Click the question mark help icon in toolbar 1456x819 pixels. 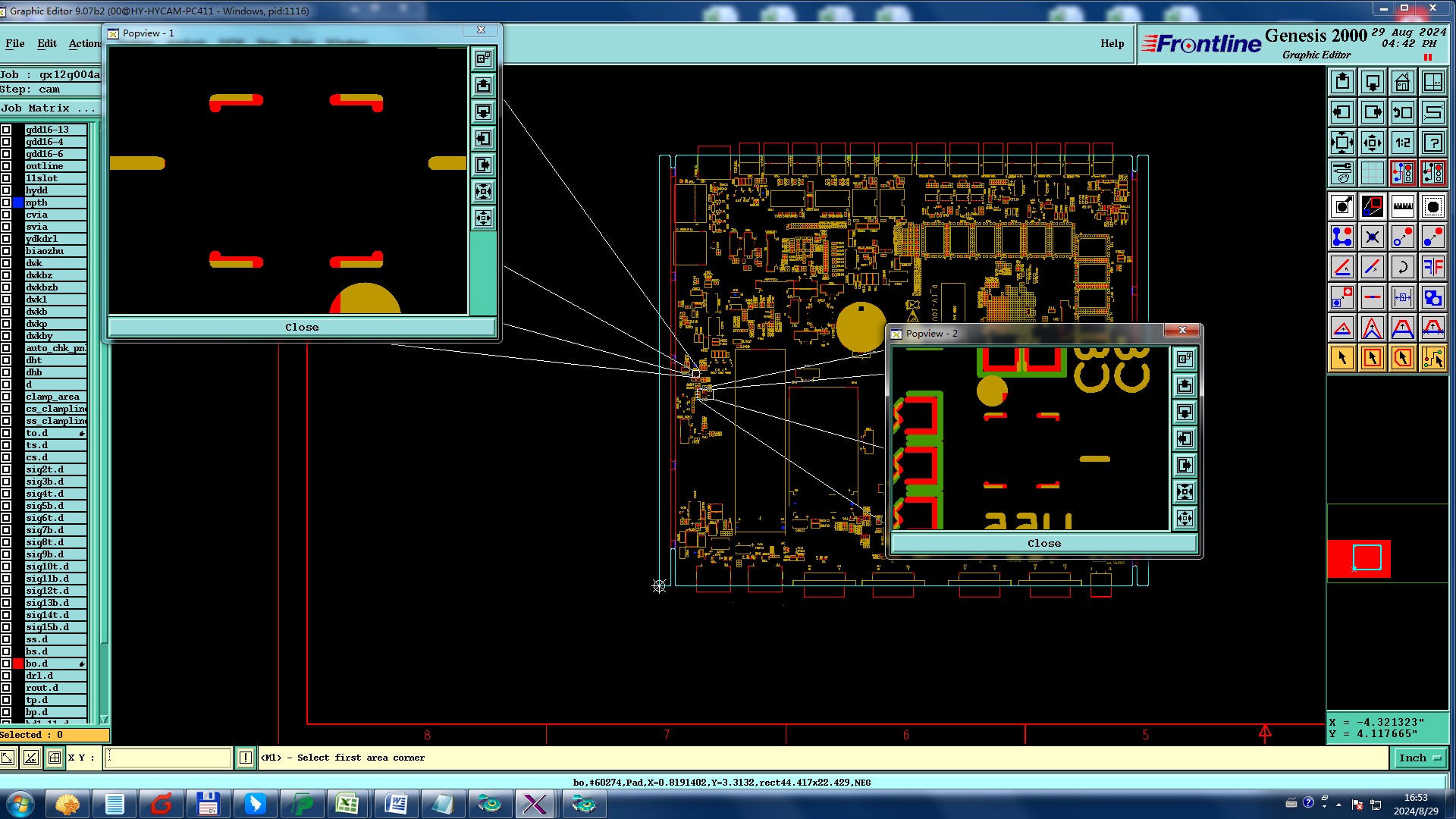pos(1432,143)
